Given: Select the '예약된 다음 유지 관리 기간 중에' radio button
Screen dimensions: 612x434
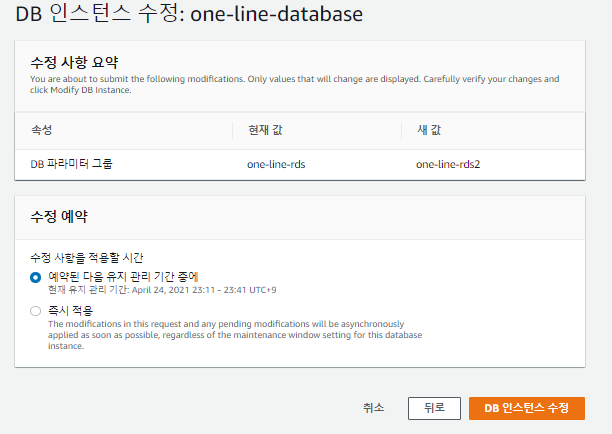Looking at the screenshot, I should tap(36, 277).
